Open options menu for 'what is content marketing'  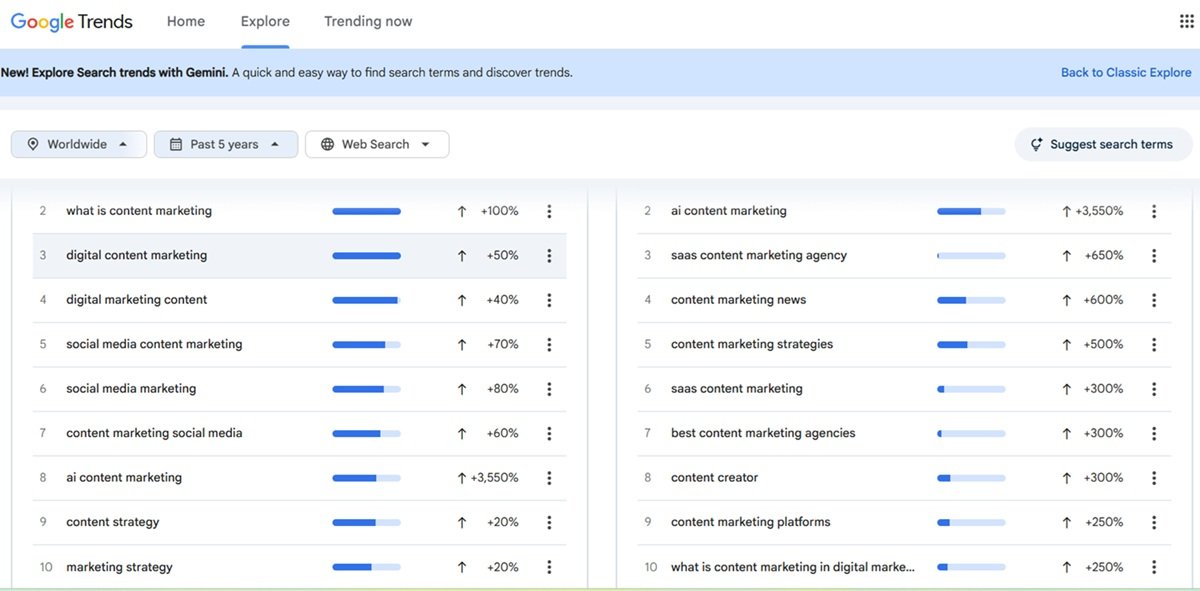(549, 211)
